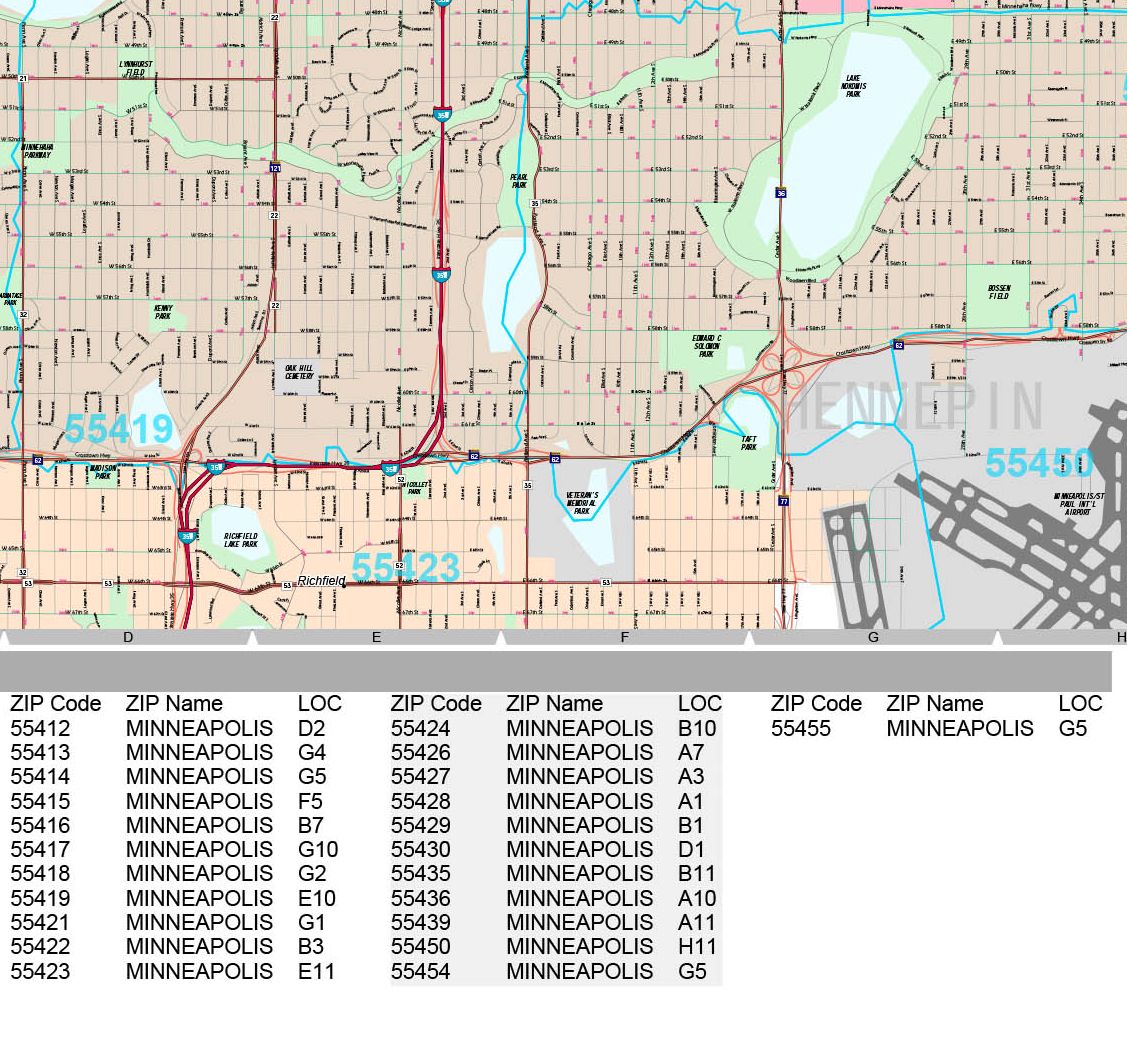Click grid column letter G
Screen dimensions: 1127x1052
point(873,637)
